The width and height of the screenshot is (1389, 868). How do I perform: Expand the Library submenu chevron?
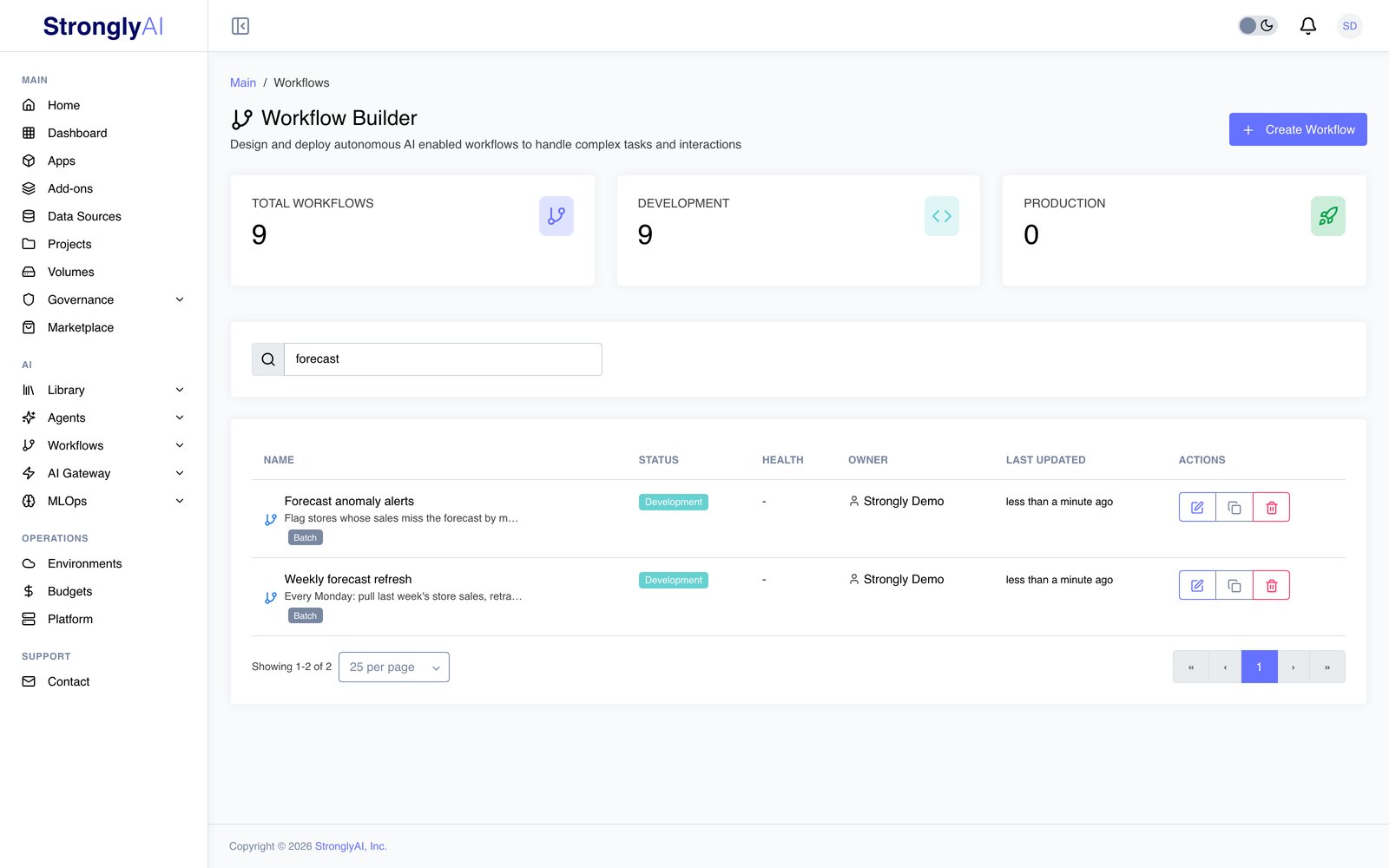coord(180,390)
